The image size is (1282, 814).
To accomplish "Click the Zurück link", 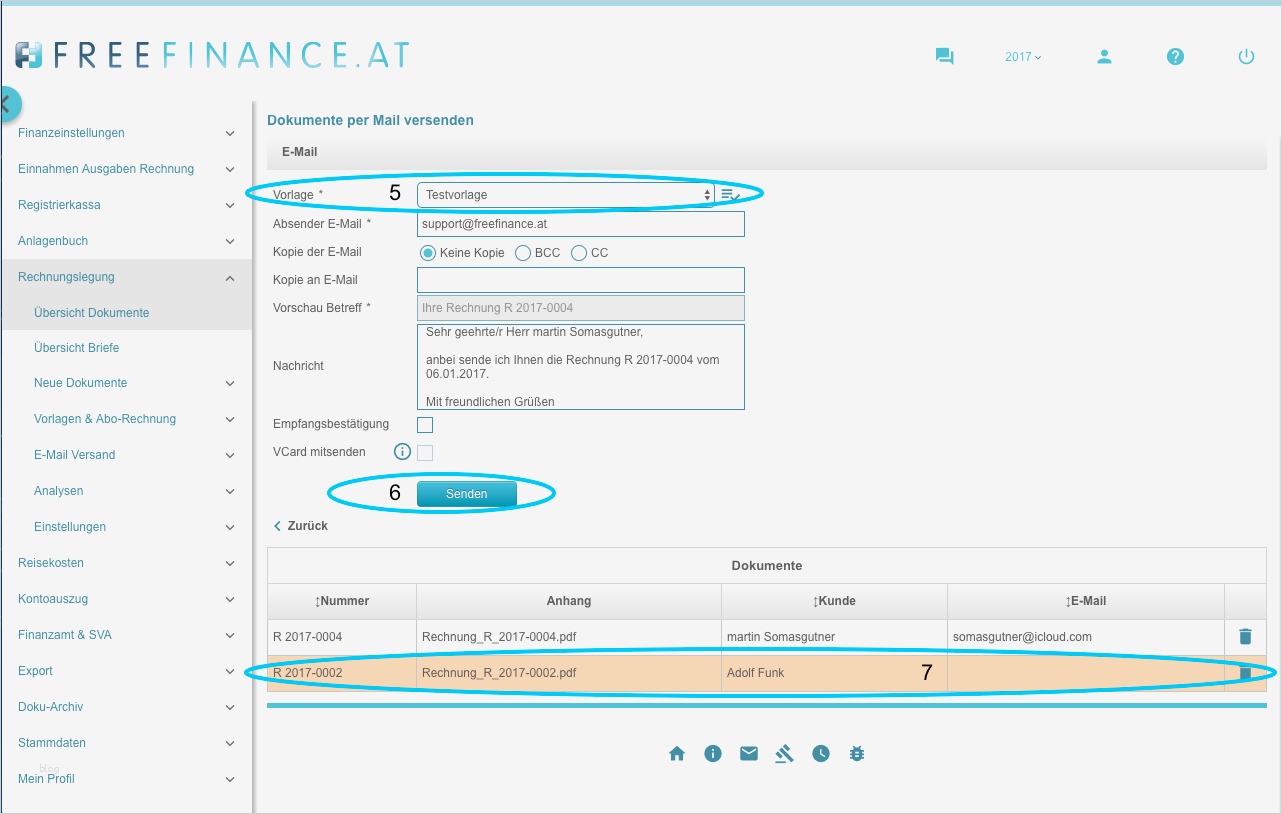I will click(x=300, y=525).
